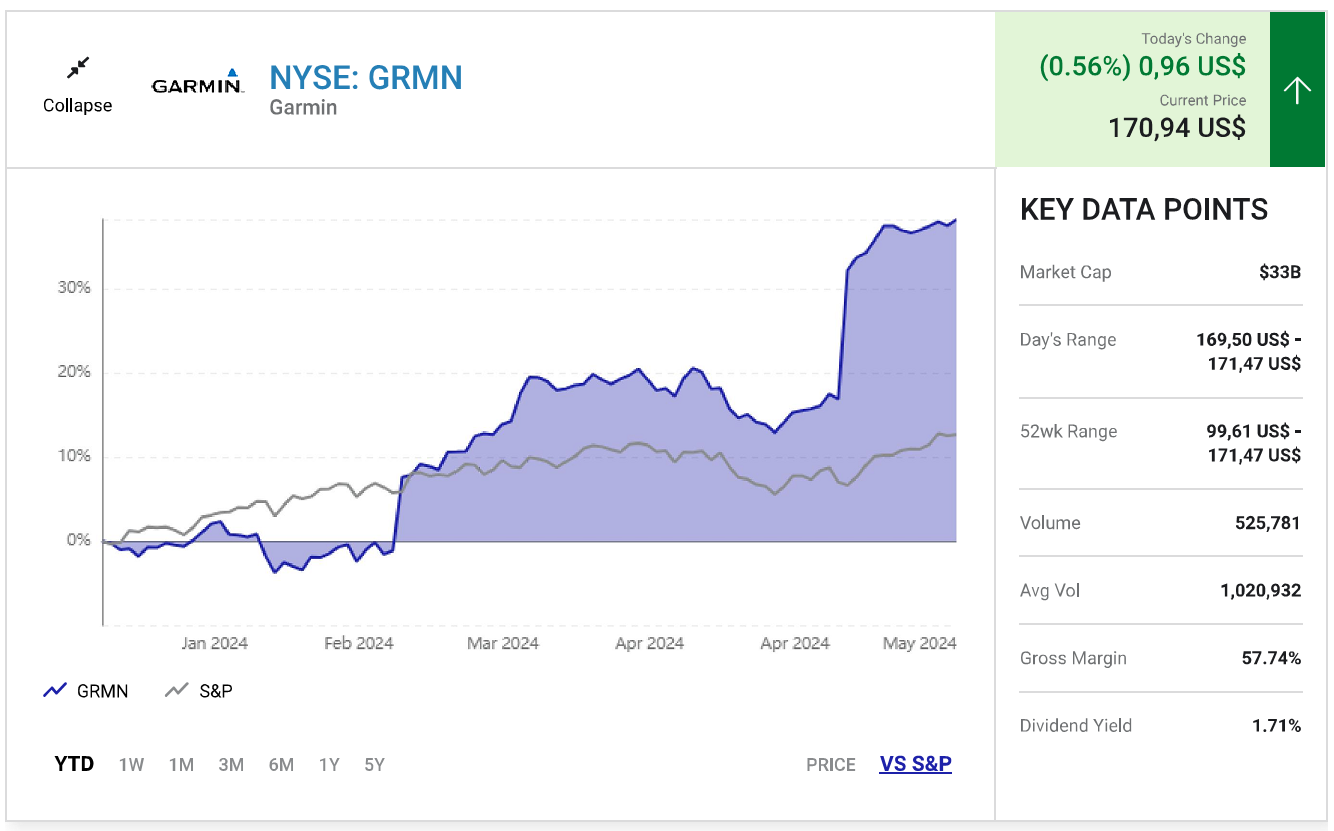The width and height of the screenshot is (1334, 831).
Task: Click the GRMN legend line icon
Action: [x=55, y=691]
